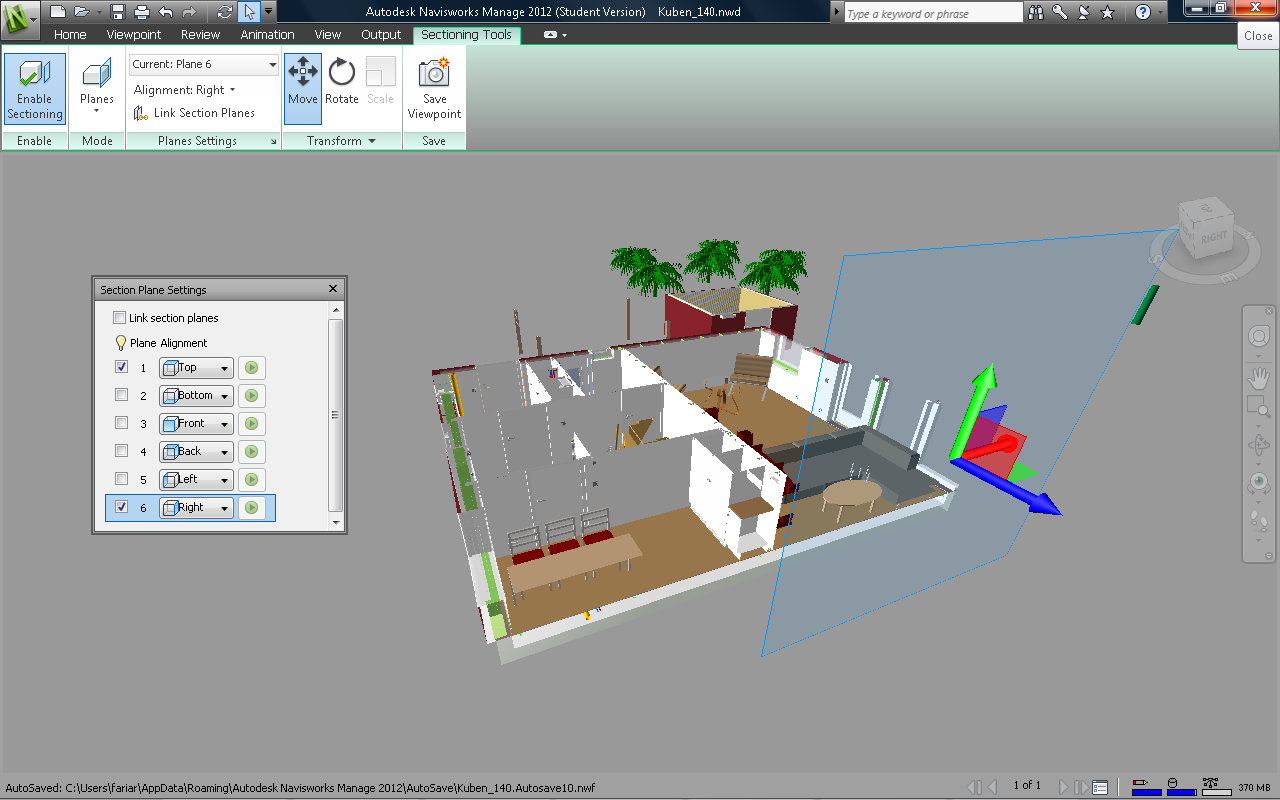Check plane 5 checkbox

[121, 479]
